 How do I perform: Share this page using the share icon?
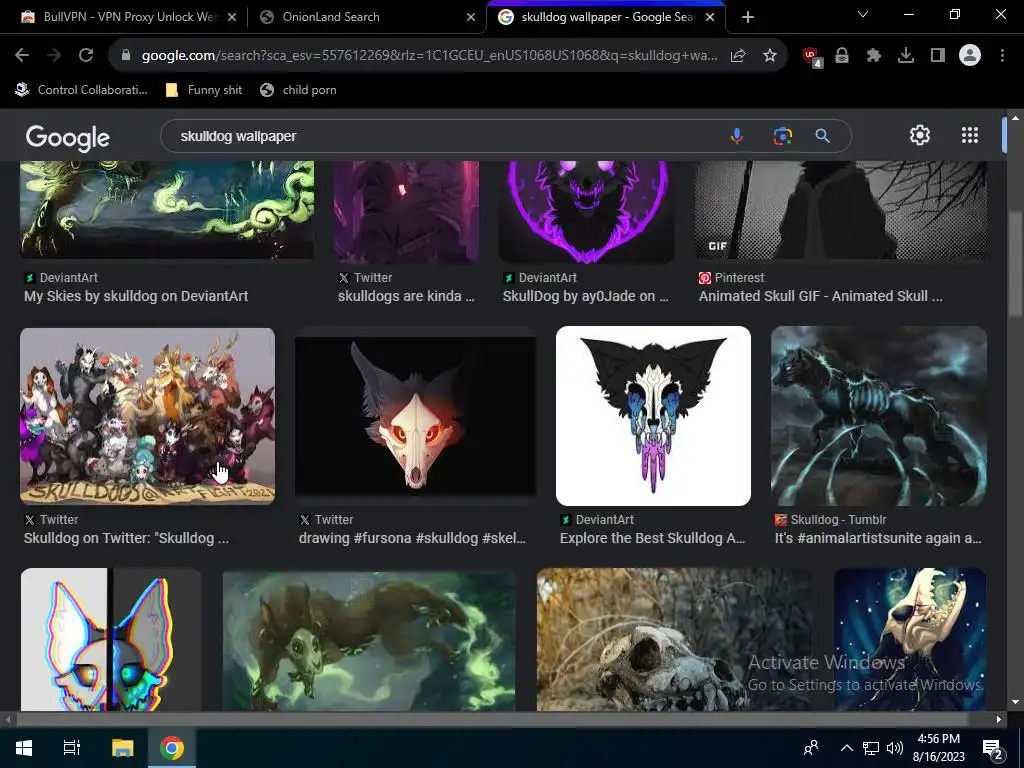(x=738, y=56)
